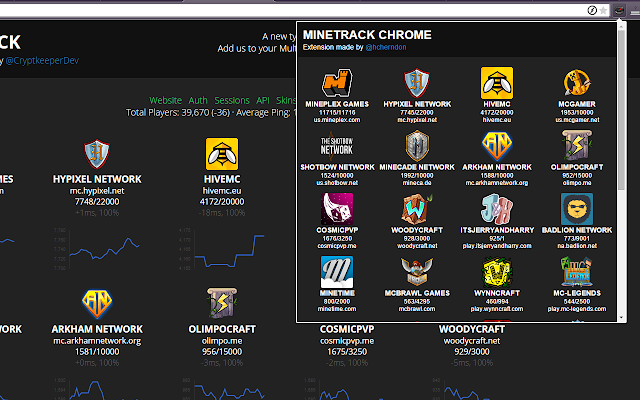Viewport: 640px width, 400px height.
Task: Click the Minetime icon in popup
Action: pos(337,272)
